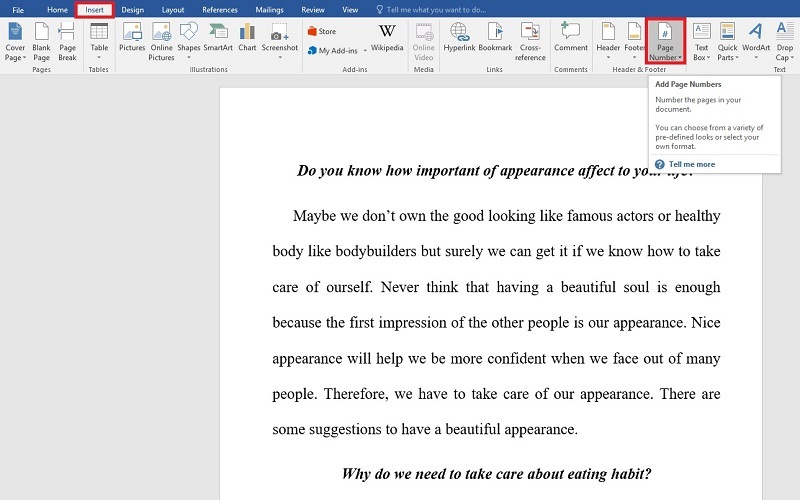Open Online Pictures search
The image size is (800, 500).
tap(161, 38)
